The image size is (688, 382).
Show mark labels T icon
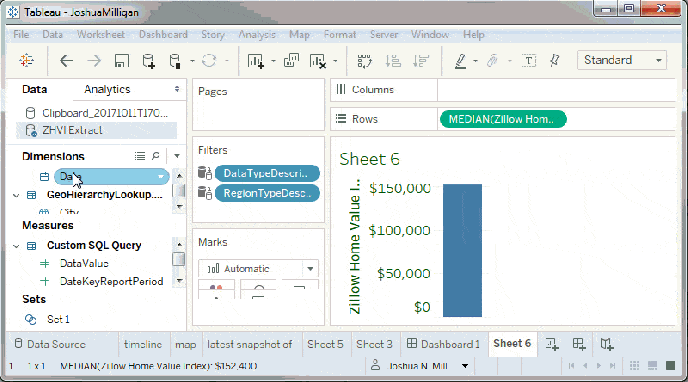pyautogui.click(x=530, y=61)
